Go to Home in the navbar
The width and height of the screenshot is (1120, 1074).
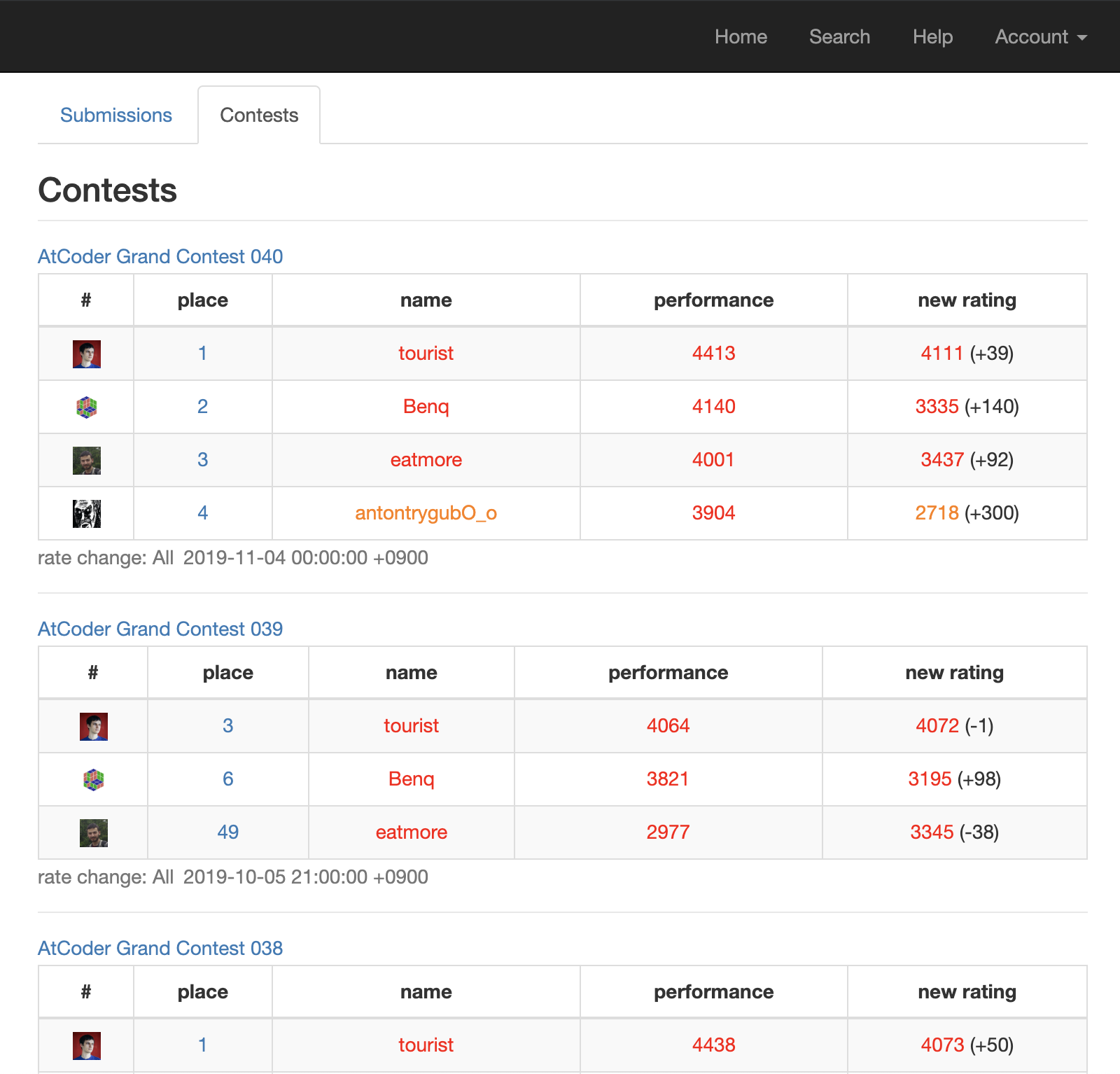coord(741,36)
